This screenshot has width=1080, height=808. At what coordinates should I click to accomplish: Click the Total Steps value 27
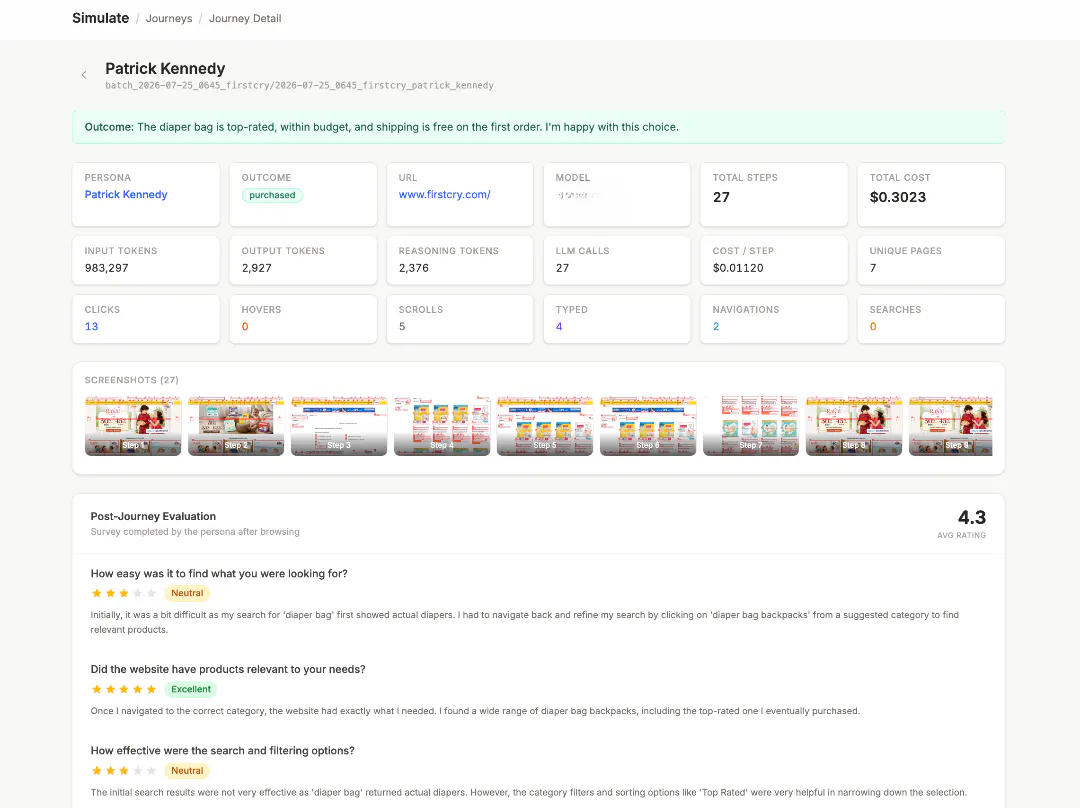(x=721, y=197)
